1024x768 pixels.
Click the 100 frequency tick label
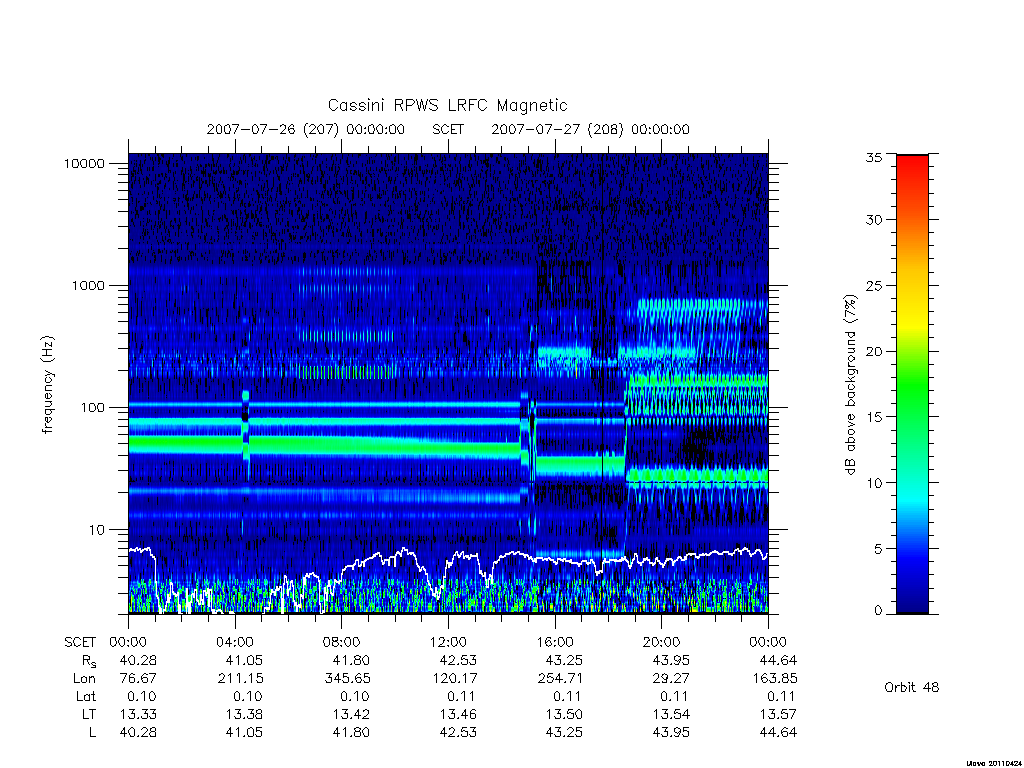tap(92, 408)
